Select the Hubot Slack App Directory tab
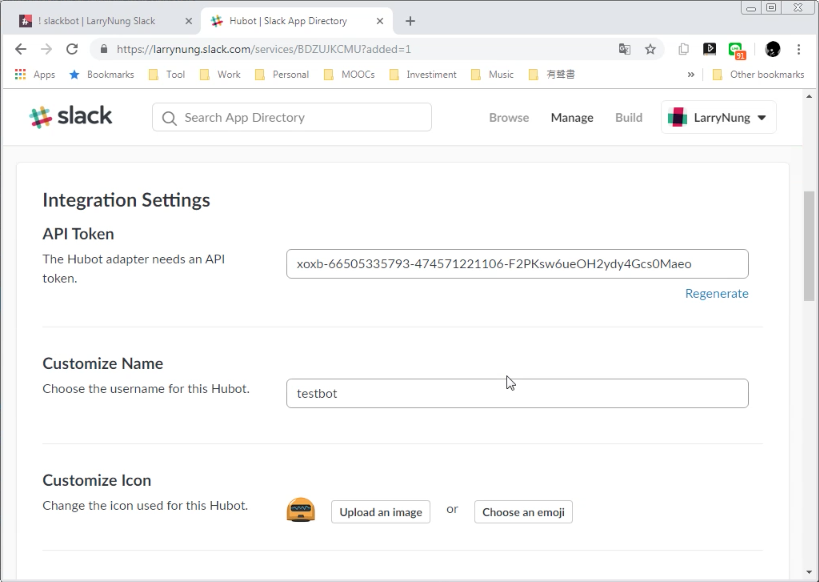 [296, 21]
